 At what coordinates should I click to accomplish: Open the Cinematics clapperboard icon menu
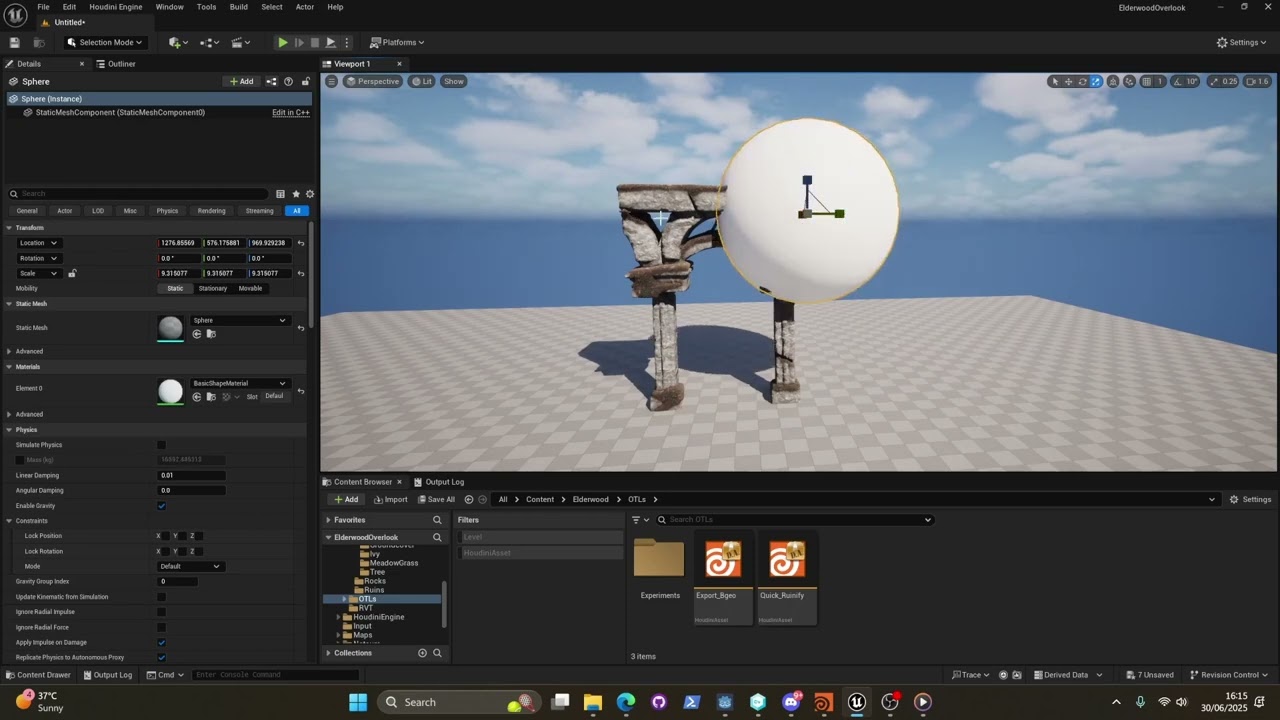[x=241, y=42]
